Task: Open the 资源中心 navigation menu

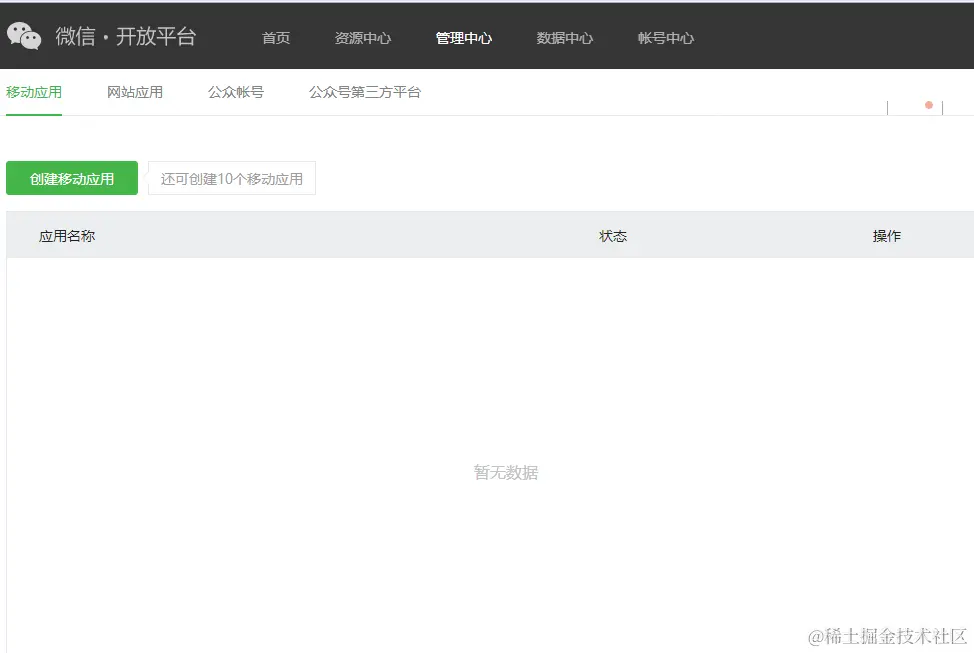Action: pos(362,37)
